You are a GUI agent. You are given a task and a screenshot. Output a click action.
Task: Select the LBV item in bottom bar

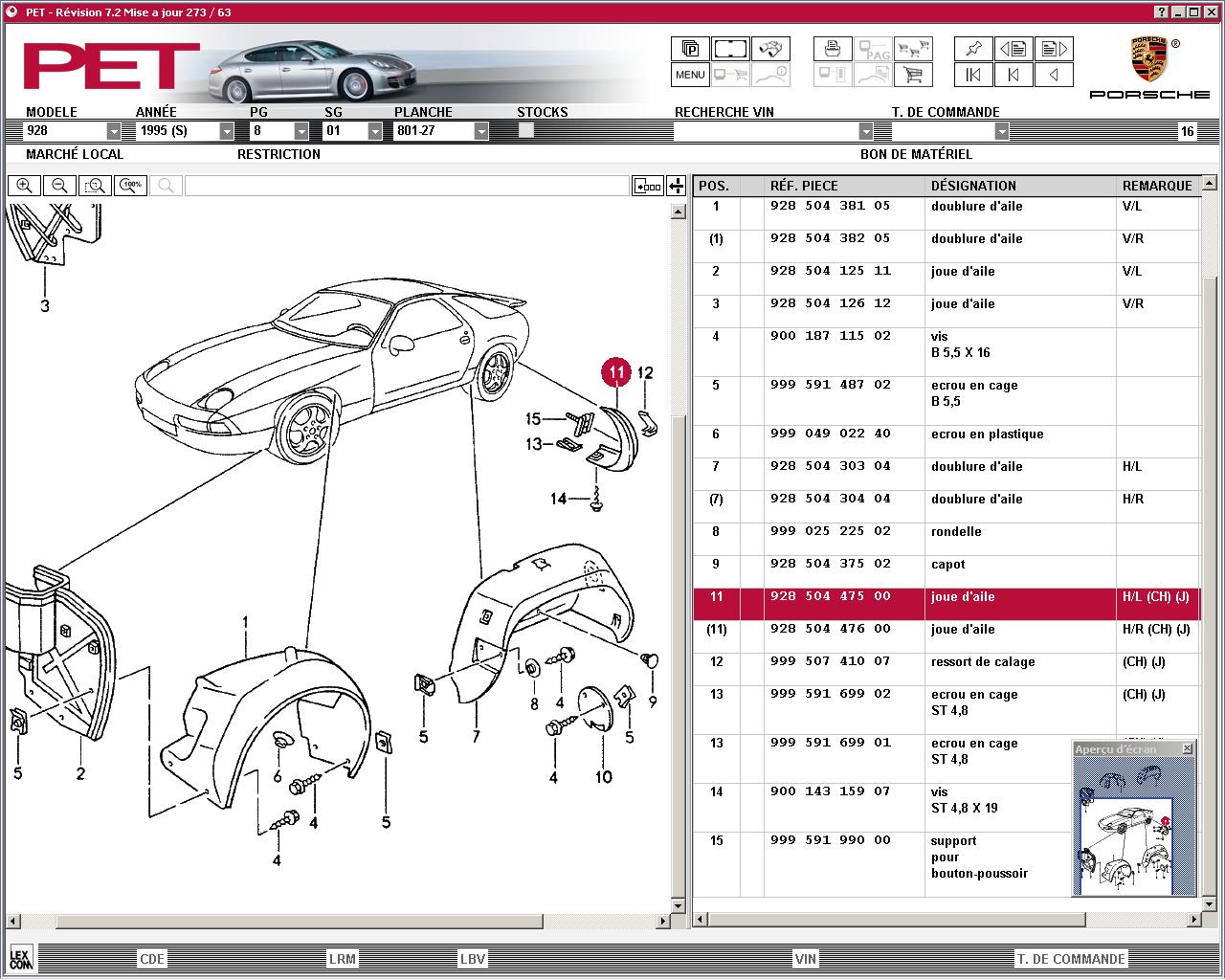[x=473, y=959]
